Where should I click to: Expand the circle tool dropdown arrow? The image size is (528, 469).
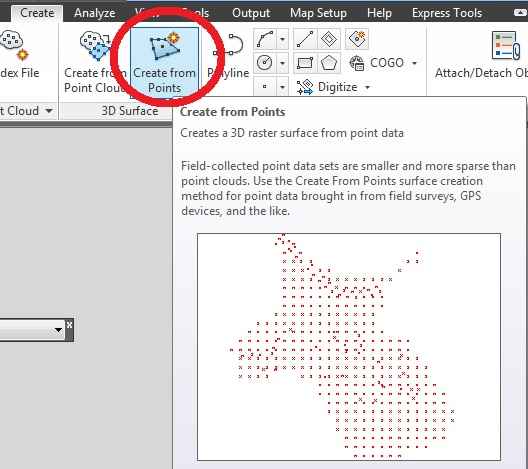tap(283, 63)
